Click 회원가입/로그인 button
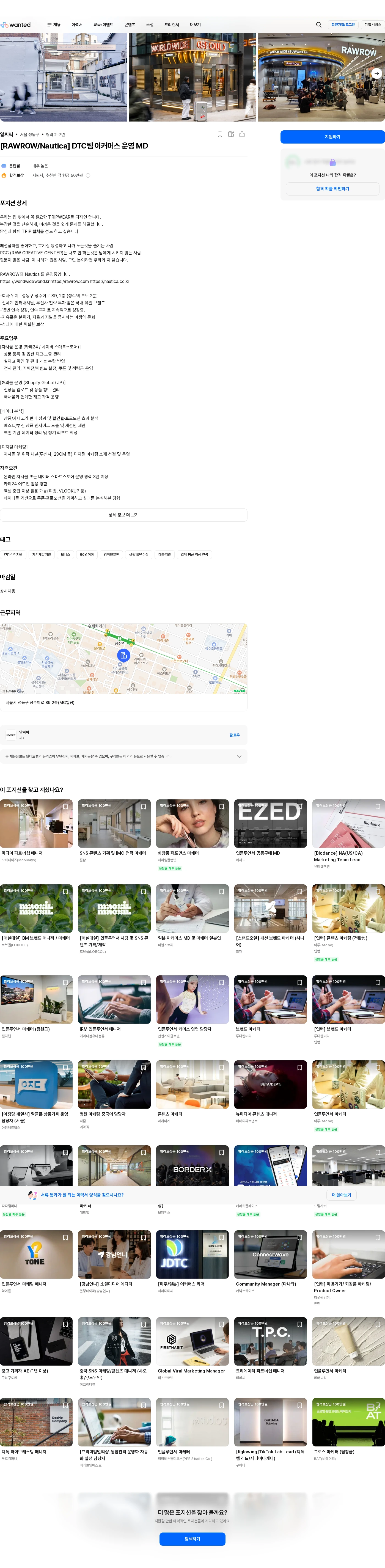Image resolution: width=385 pixels, height=1568 pixels. pos(343,25)
